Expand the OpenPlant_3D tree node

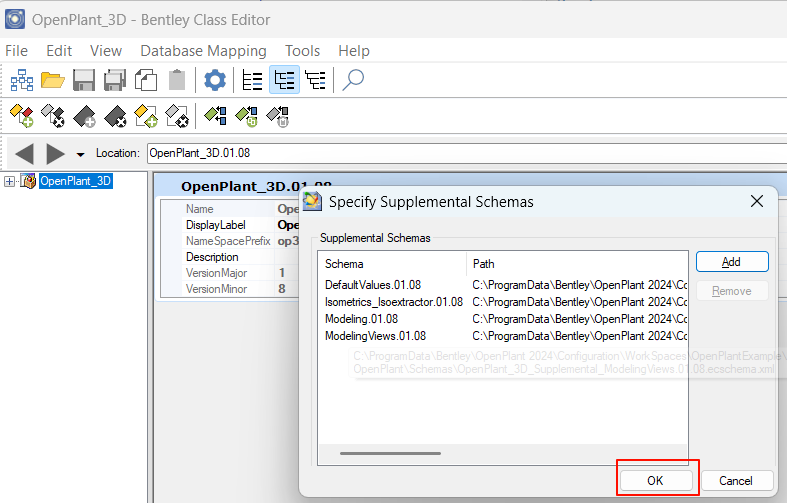tap(9, 181)
